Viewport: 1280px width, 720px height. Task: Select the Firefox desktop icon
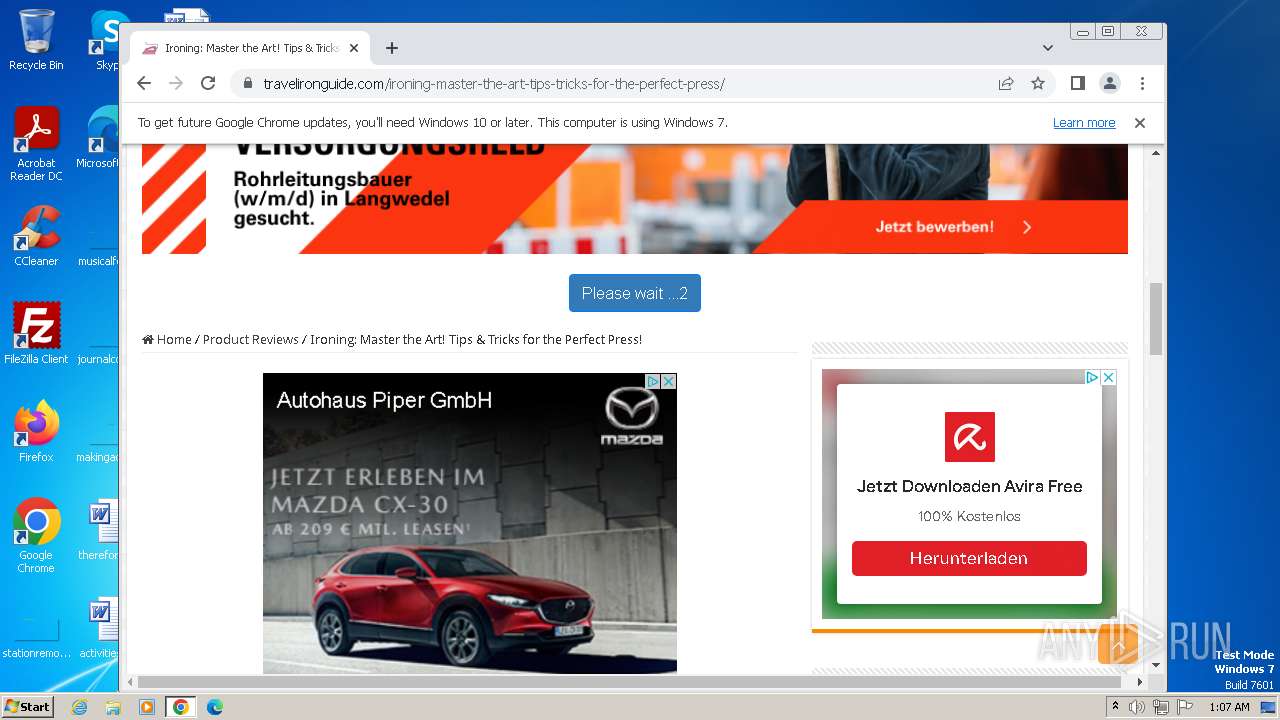(36, 432)
